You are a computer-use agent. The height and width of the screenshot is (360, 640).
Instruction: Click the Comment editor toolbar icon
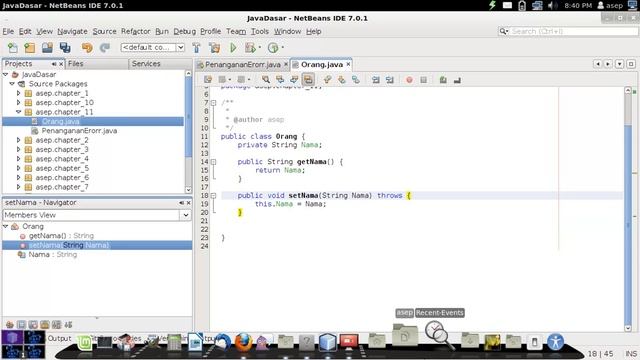tap(443, 80)
